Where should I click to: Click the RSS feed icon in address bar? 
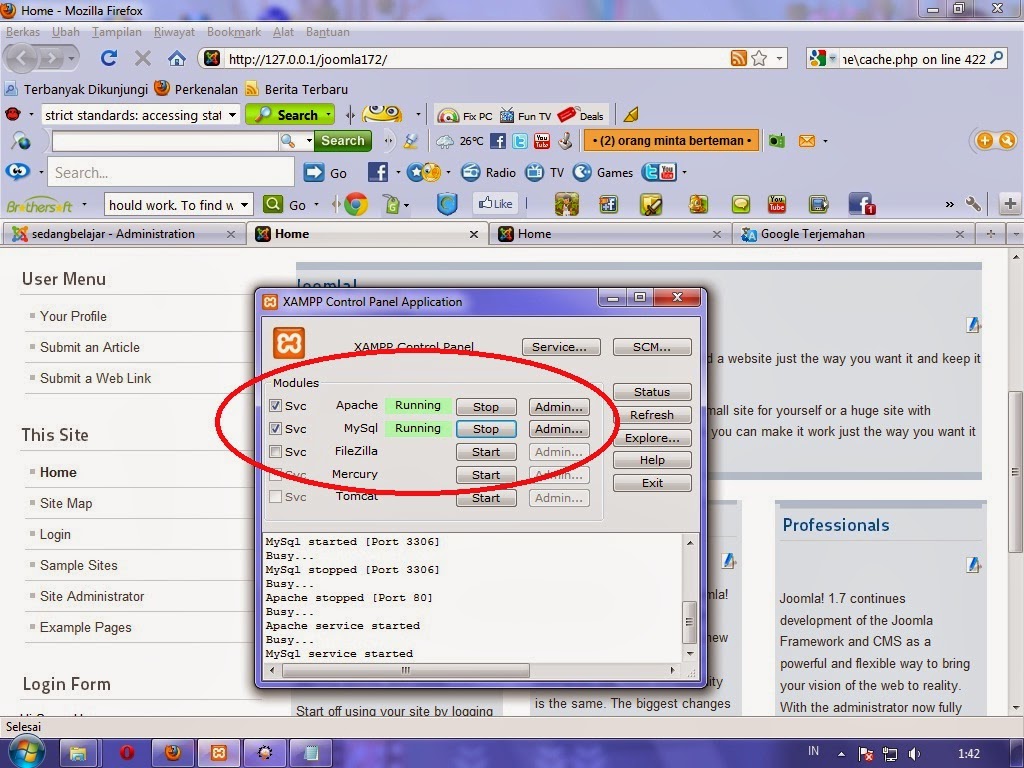[738, 59]
